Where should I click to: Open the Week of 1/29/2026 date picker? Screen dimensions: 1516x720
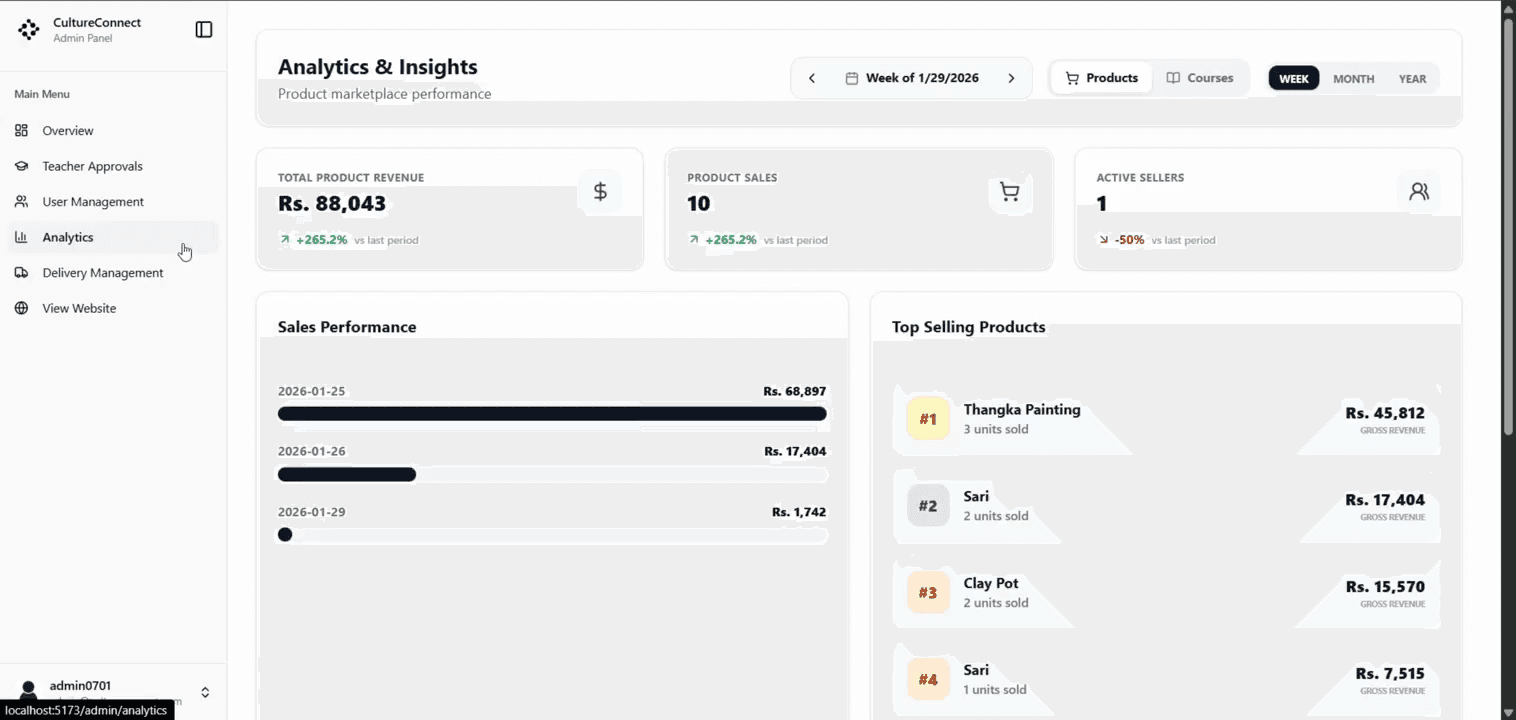[912, 78]
